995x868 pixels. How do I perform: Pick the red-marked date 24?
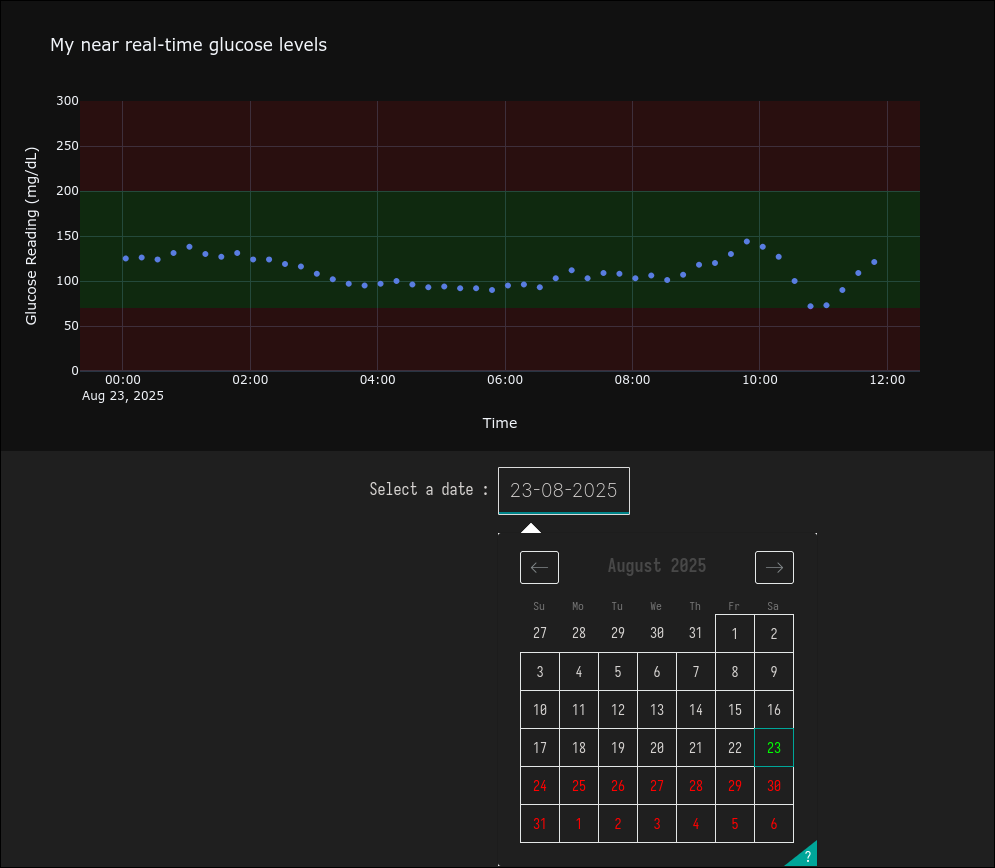539,785
